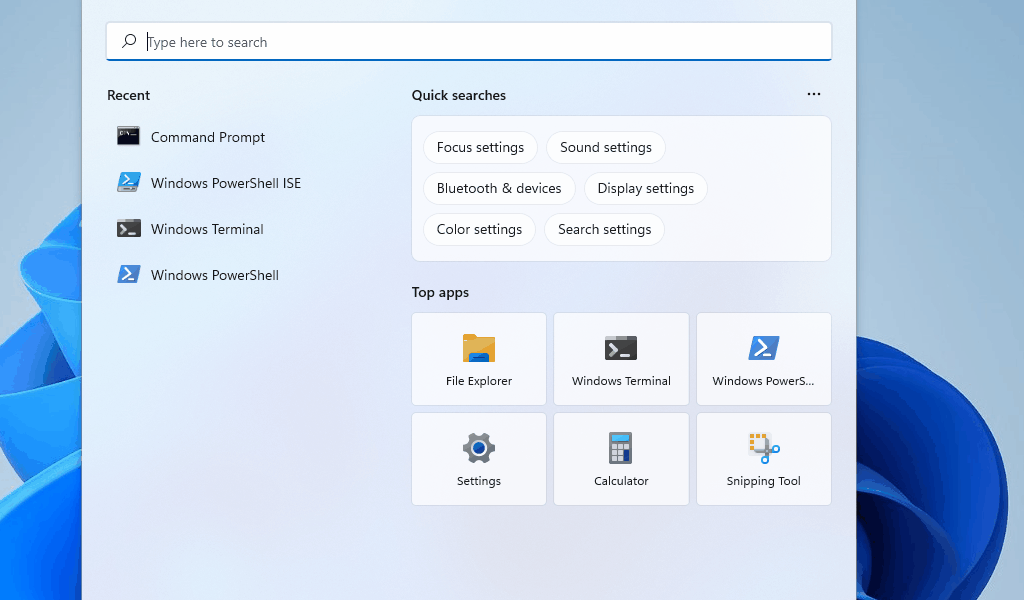Select Focus settings quick search
Screen dimensions: 1024x600
[480, 148]
